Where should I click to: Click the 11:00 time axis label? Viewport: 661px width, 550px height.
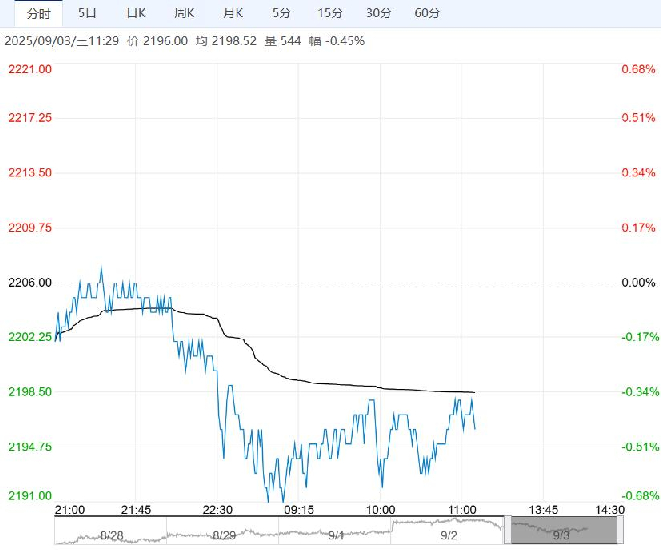[462, 510]
